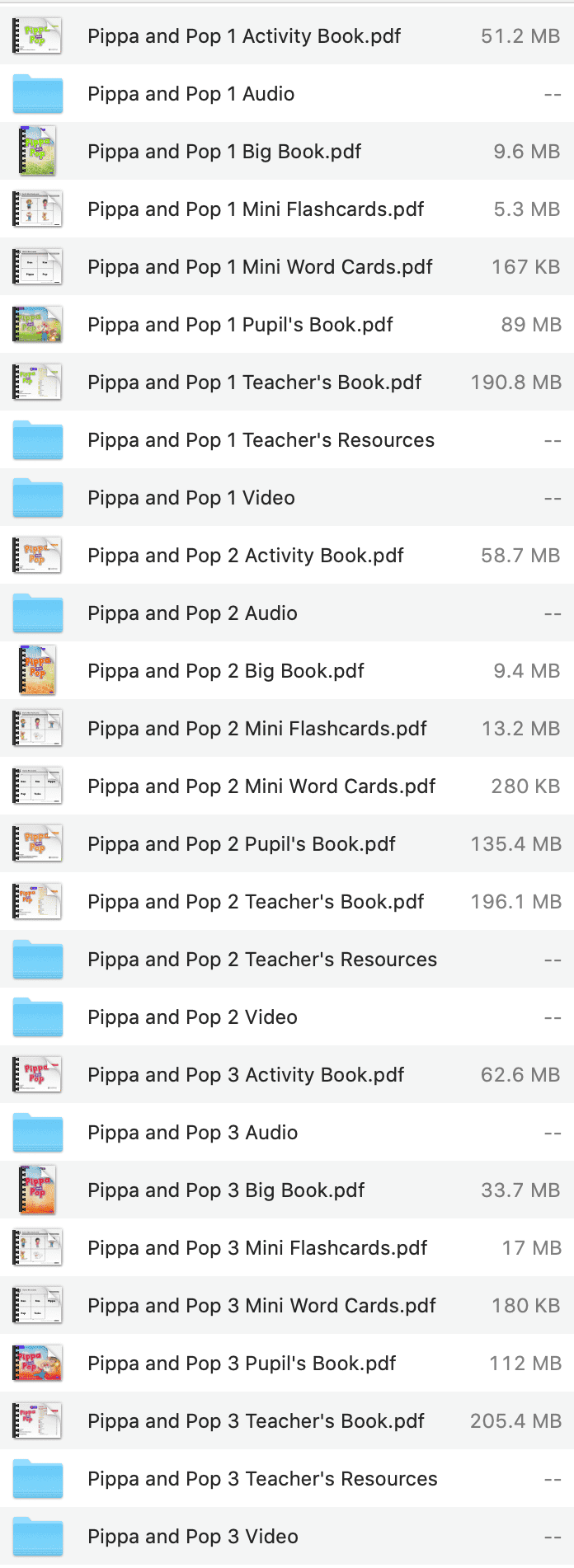Click the Pippa and Pop 3 Pupil's Book thumbnail
The width and height of the screenshot is (574, 1568).
click(36, 1364)
